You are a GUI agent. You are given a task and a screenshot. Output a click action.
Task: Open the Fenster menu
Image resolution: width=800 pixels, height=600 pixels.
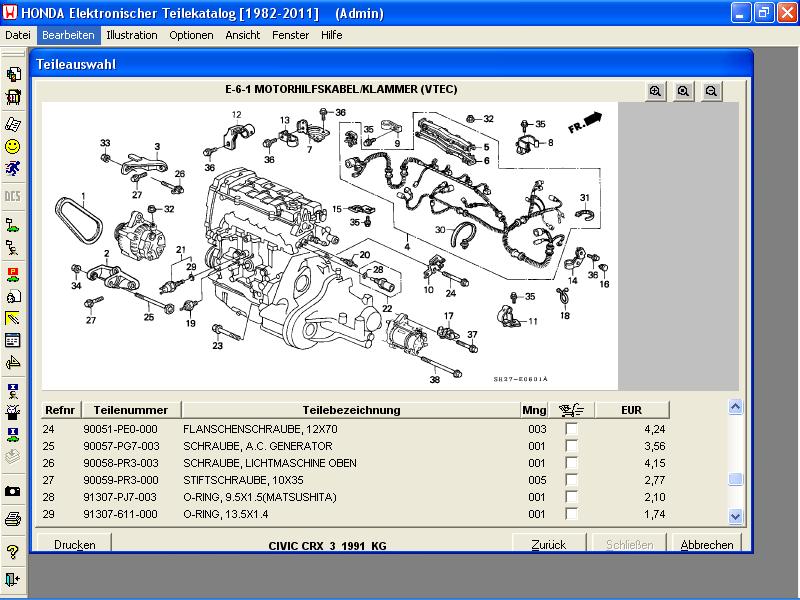290,35
